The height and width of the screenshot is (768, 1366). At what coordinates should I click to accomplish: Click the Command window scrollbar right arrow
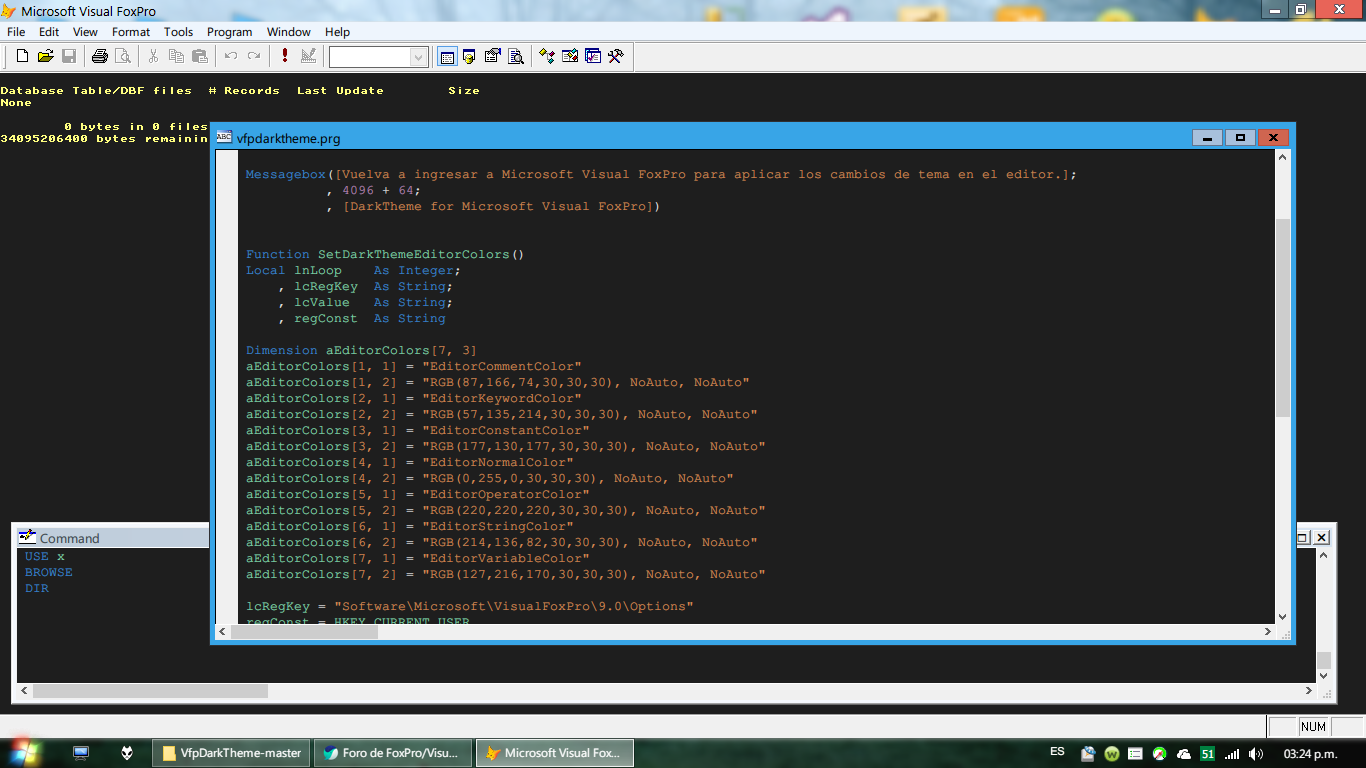tap(1309, 691)
